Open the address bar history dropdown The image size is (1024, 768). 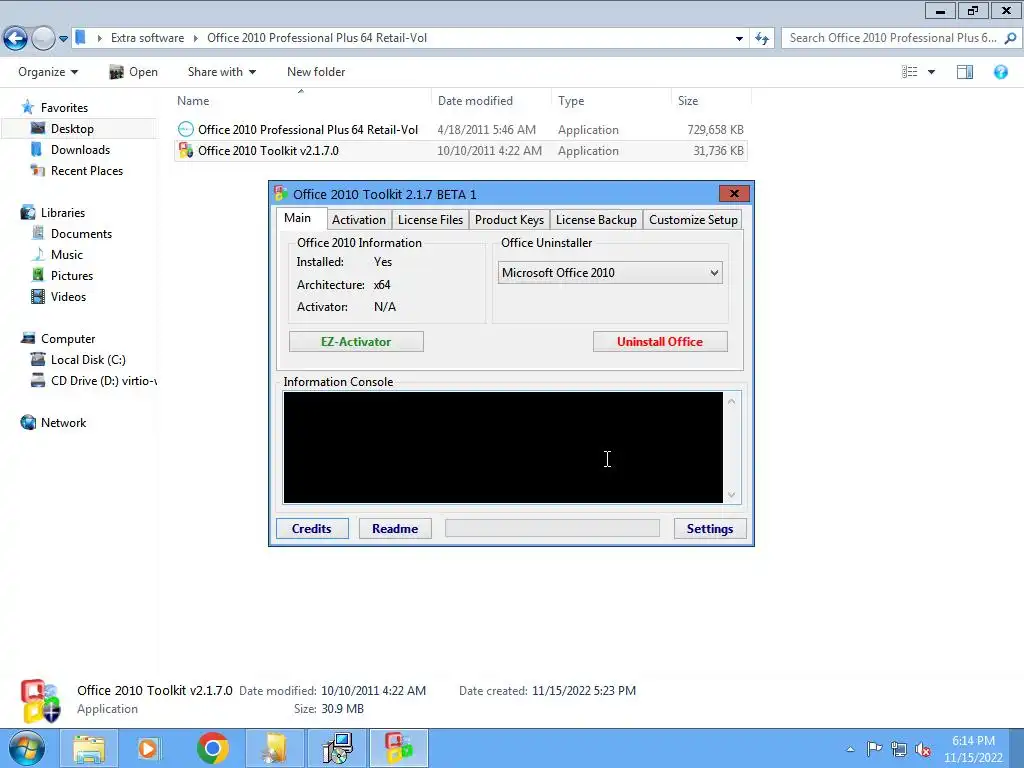tap(739, 39)
